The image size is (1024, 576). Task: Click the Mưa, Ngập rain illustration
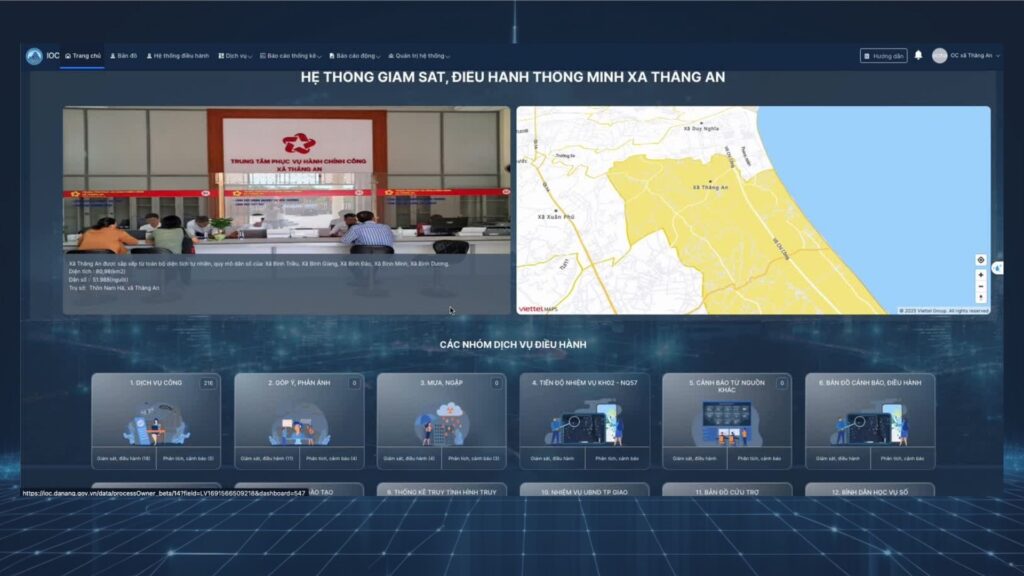coord(441,423)
